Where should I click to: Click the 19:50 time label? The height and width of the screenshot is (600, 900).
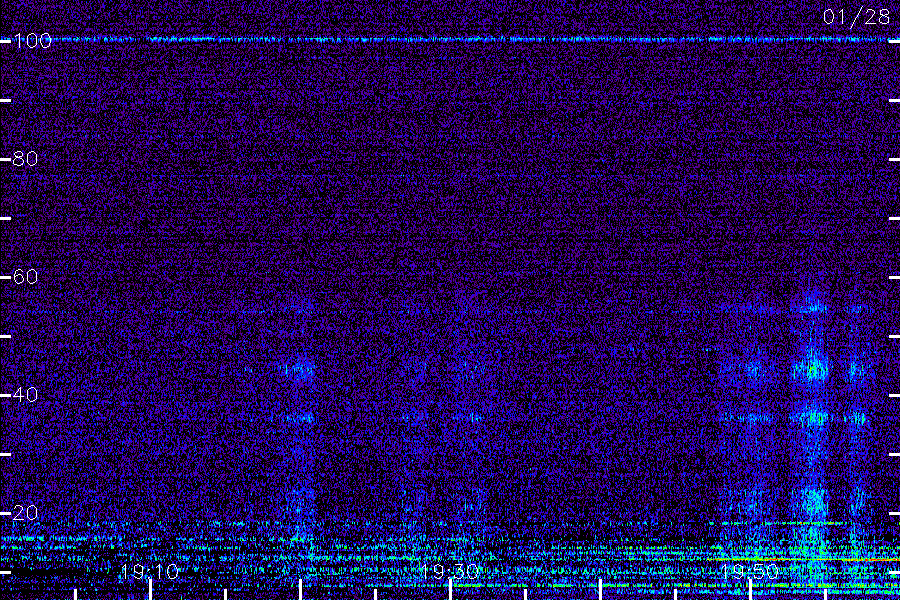[750, 572]
